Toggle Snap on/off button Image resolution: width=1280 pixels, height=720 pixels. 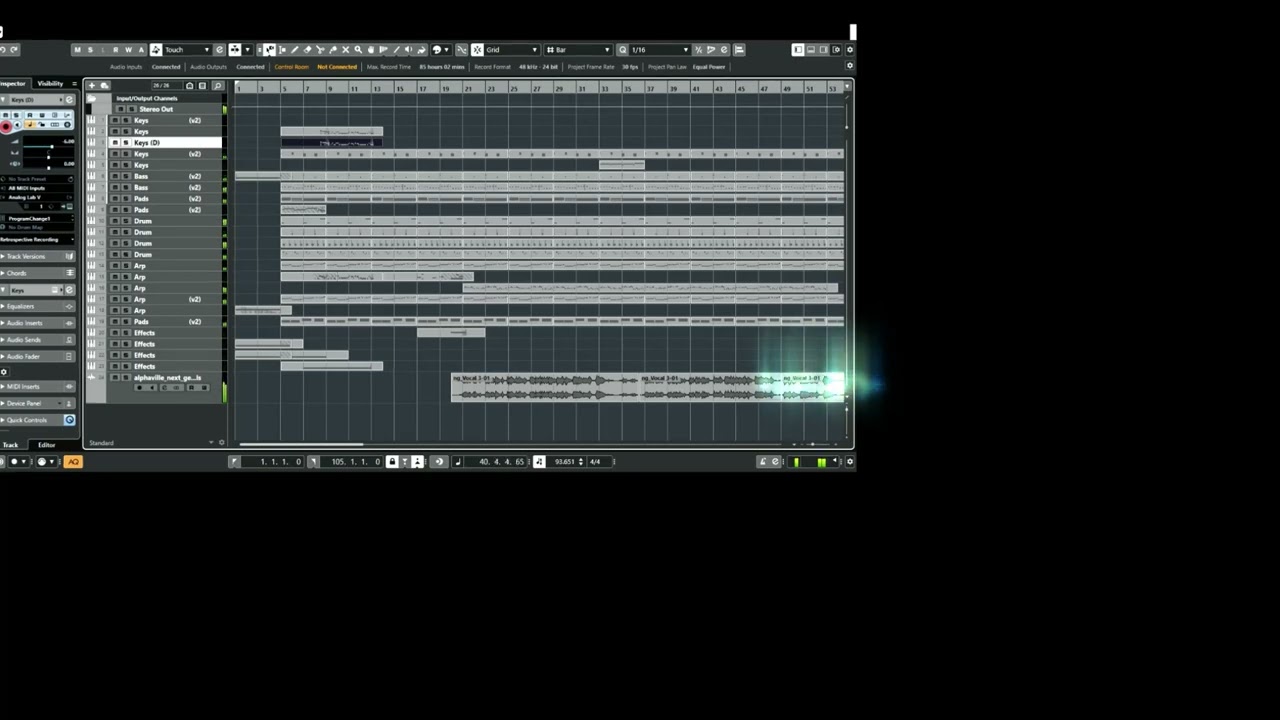477,49
